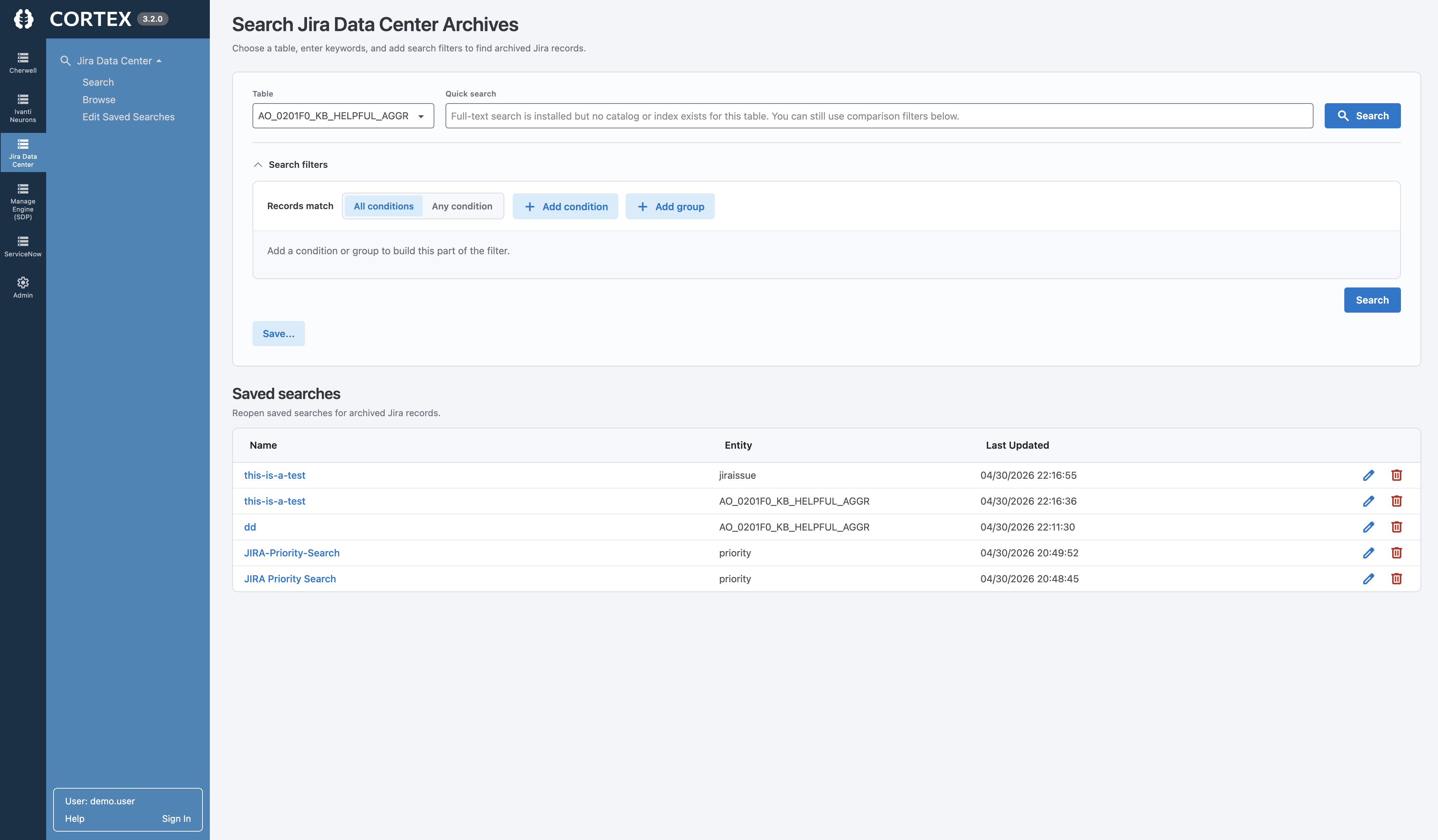Screen dimensions: 1438x840
Task: Delete the jiraissue this-is-a-test saved search
Action: (1396, 475)
